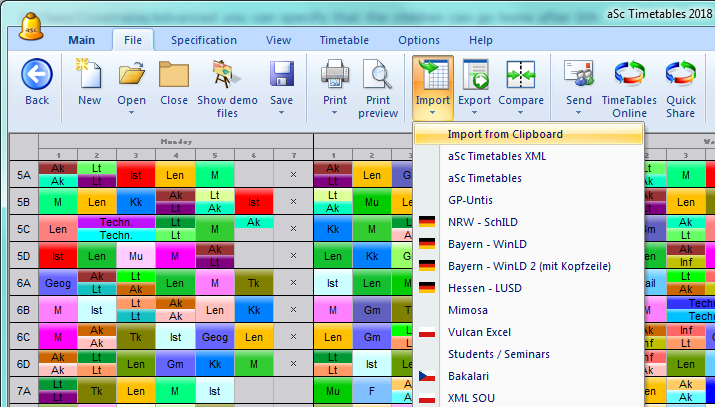Click Techn. magenta card in 5C row
This screenshot has height=407, width=715.
pyautogui.click(x=116, y=222)
